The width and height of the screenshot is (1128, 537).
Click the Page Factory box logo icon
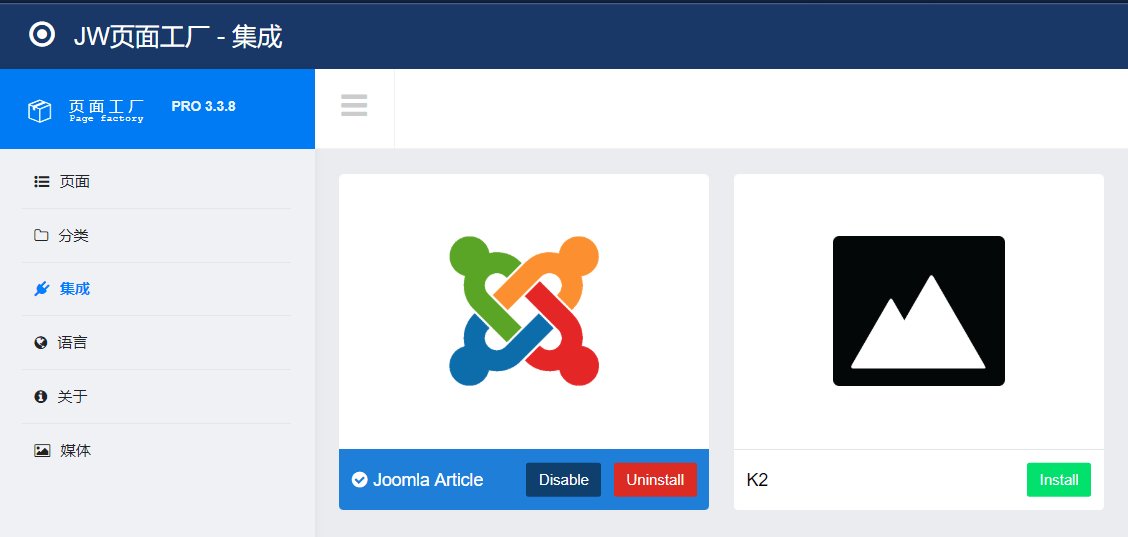(40, 110)
